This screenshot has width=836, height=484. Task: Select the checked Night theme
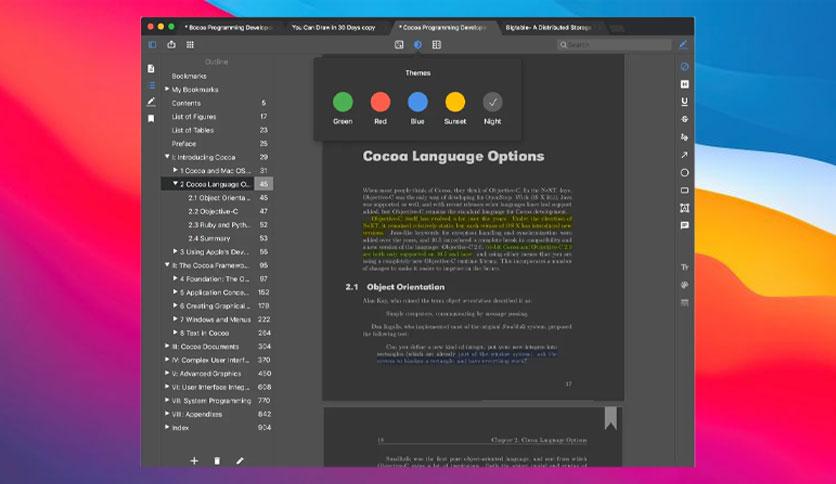(x=492, y=102)
